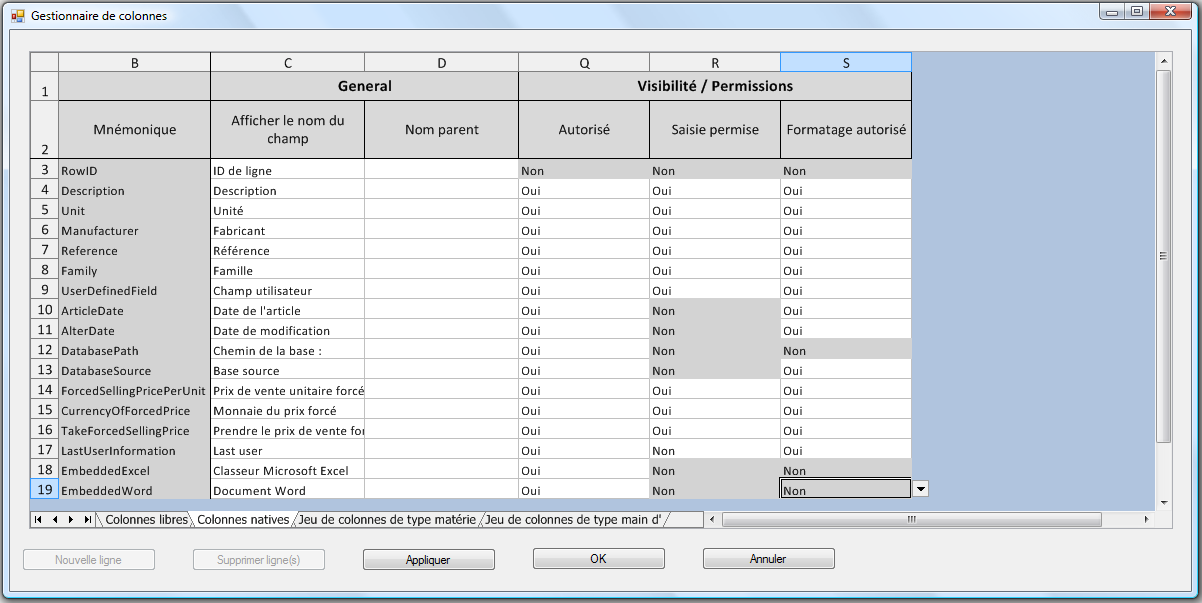Switch to Colonnes libres tab

coord(146,520)
